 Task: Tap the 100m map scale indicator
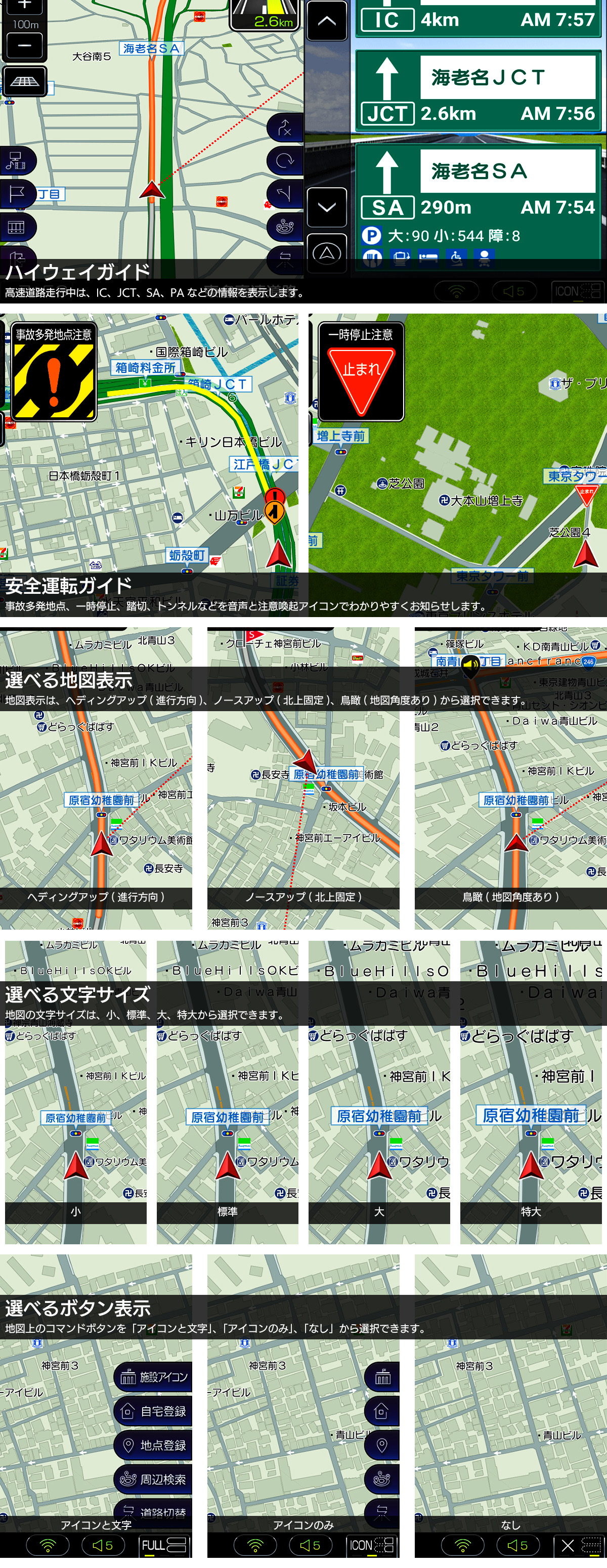point(25,24)
